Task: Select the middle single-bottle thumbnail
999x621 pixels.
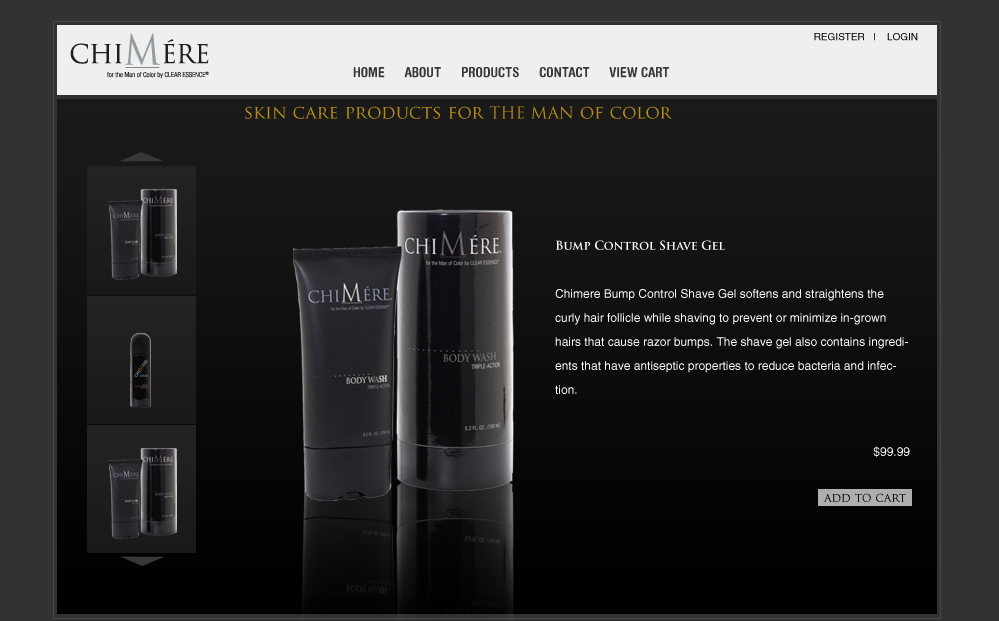Action: [141, 360]
